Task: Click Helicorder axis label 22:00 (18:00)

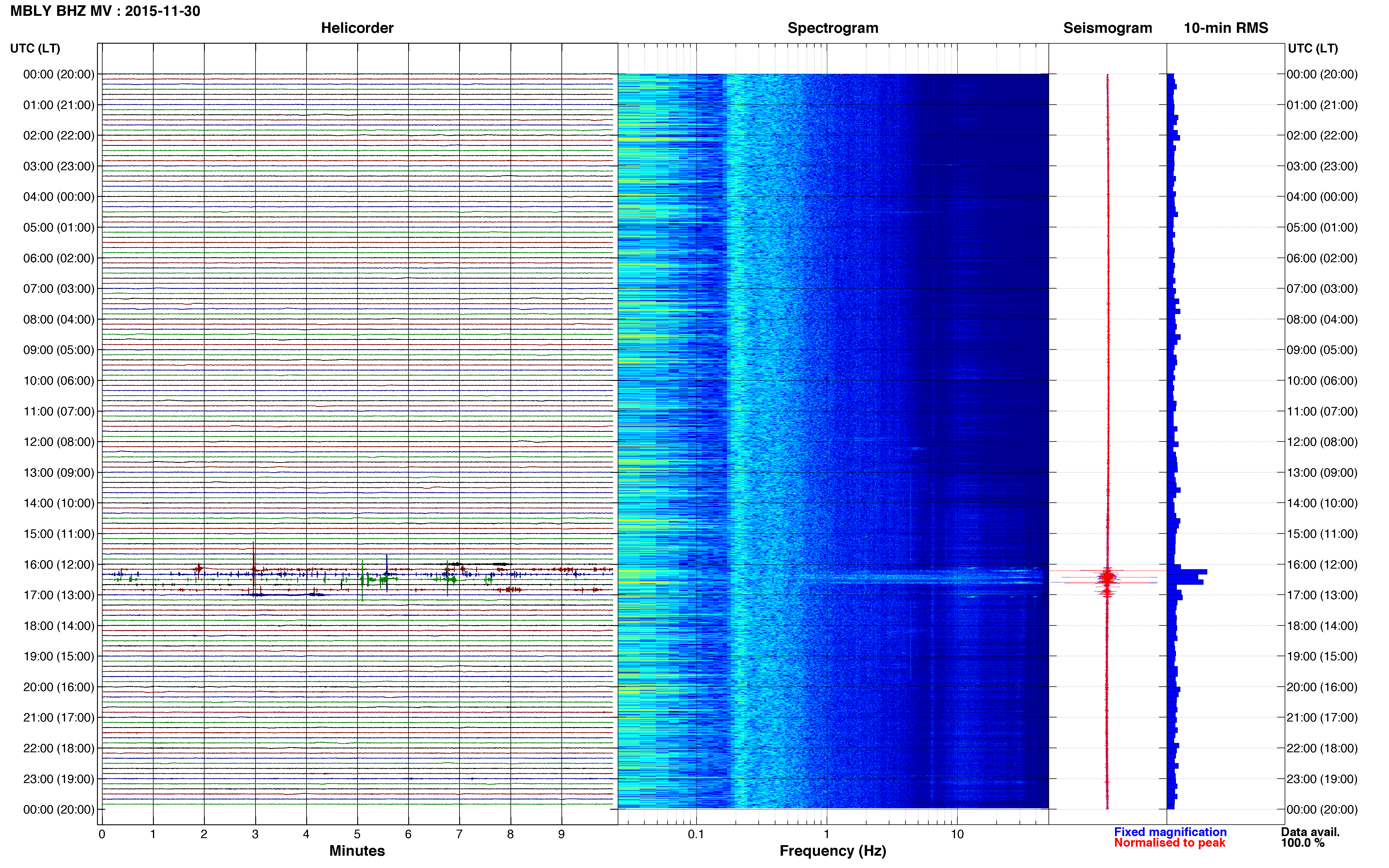Action: 59,748
